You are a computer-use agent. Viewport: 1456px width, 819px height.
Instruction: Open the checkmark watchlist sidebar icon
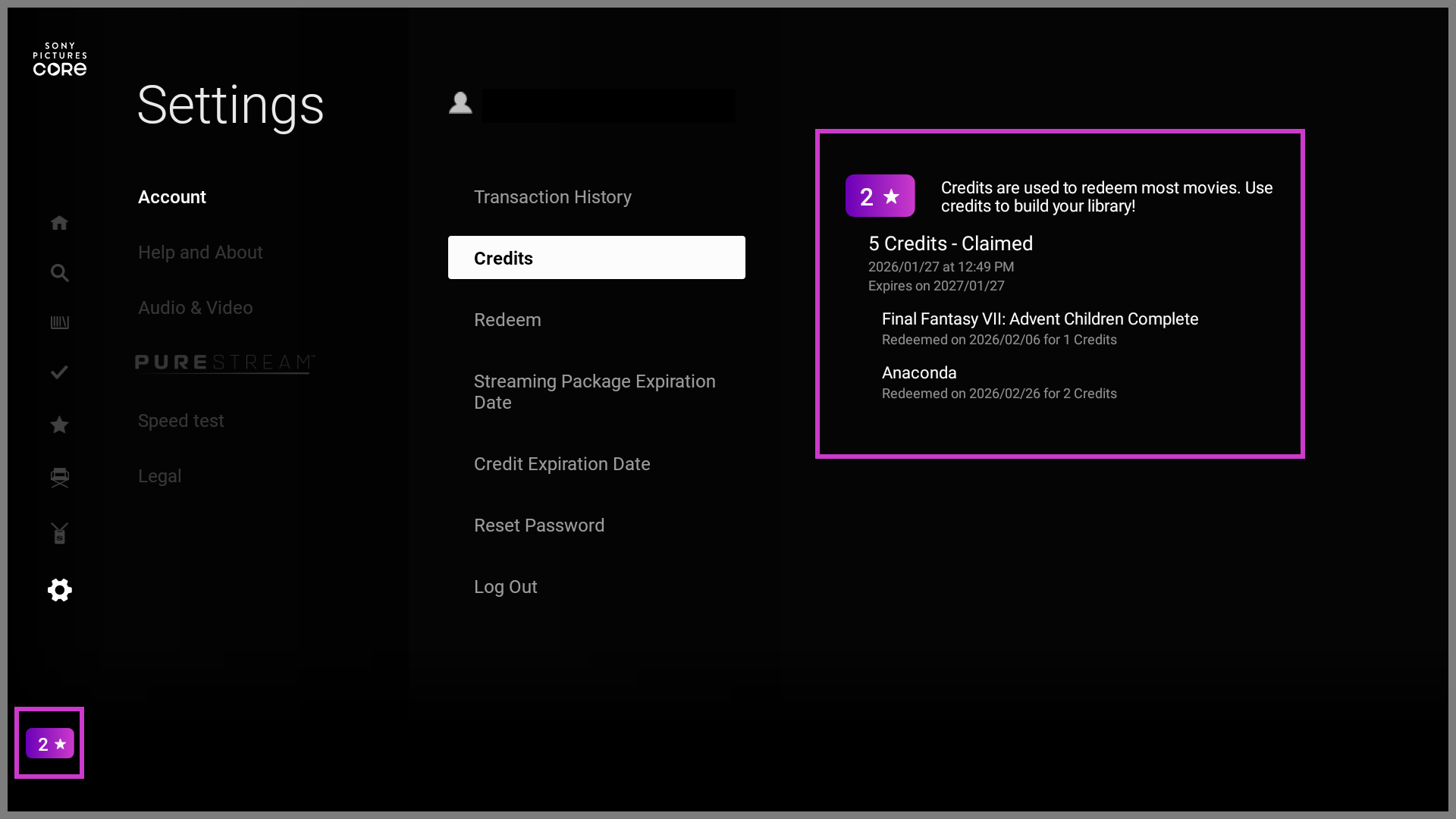point(59,372)
